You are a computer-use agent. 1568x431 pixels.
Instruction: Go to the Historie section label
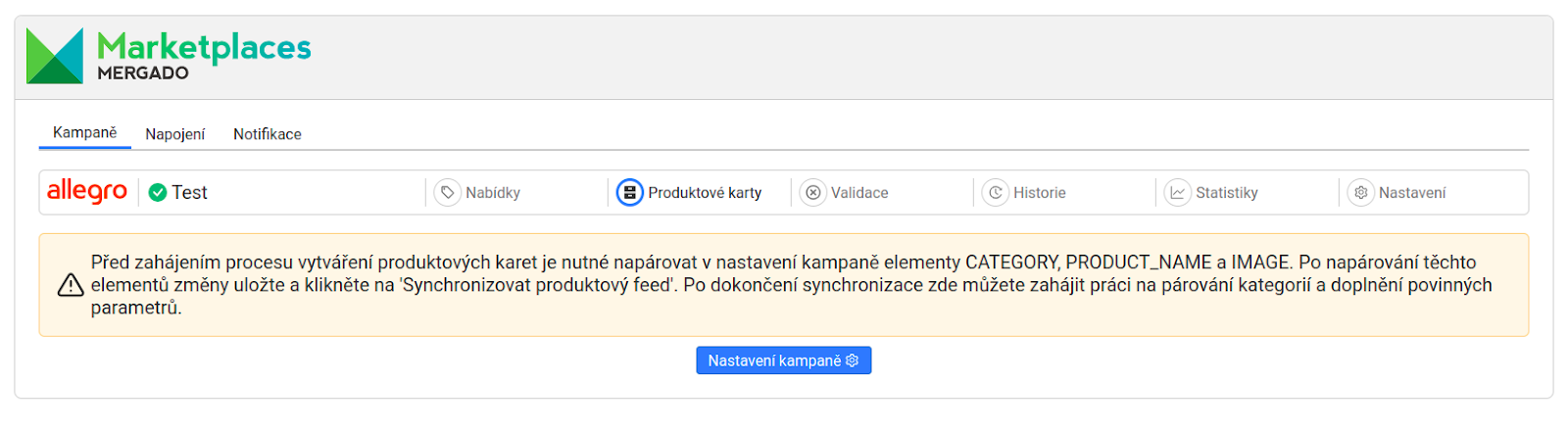tap(1040, 193)
